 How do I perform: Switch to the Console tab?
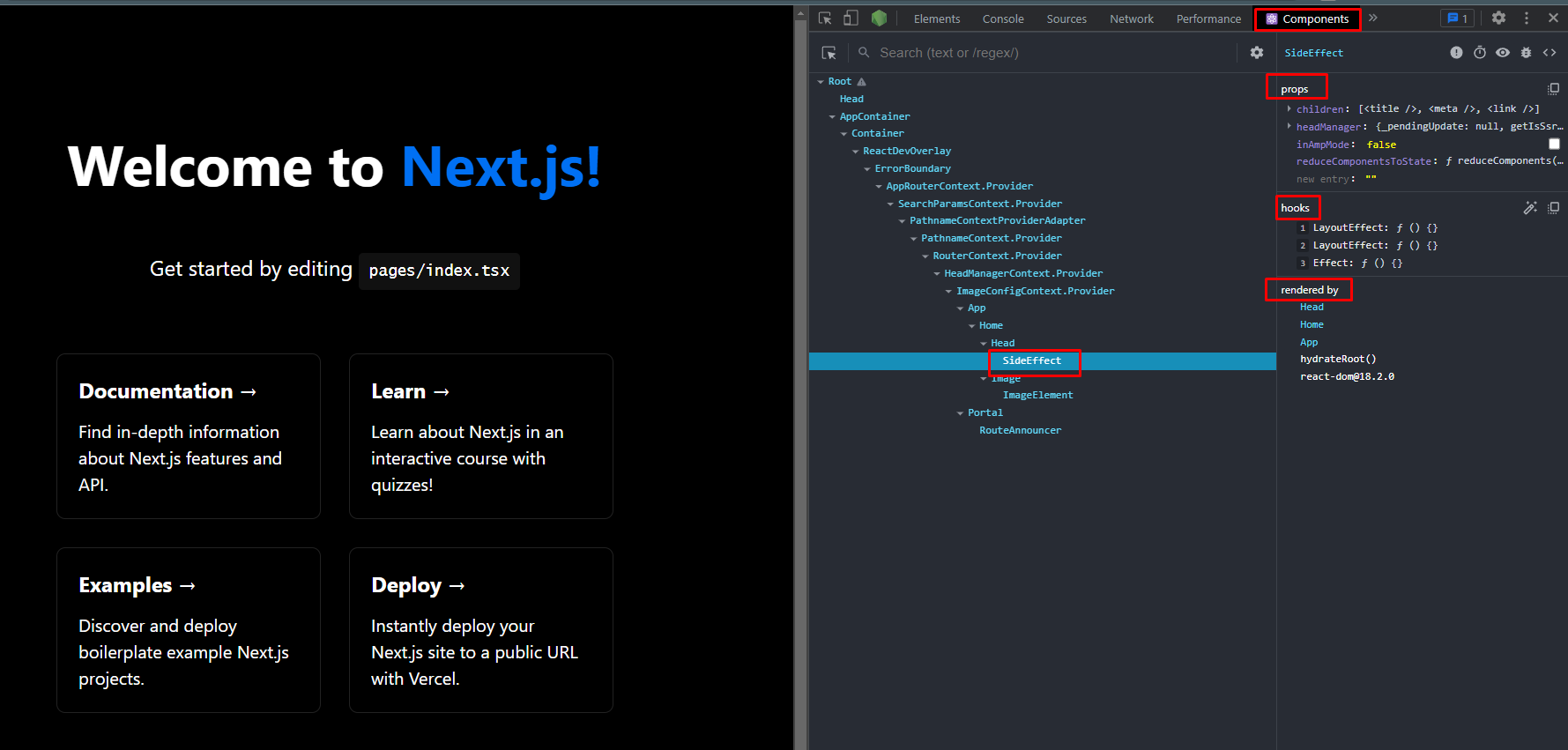coord(1003,19)
